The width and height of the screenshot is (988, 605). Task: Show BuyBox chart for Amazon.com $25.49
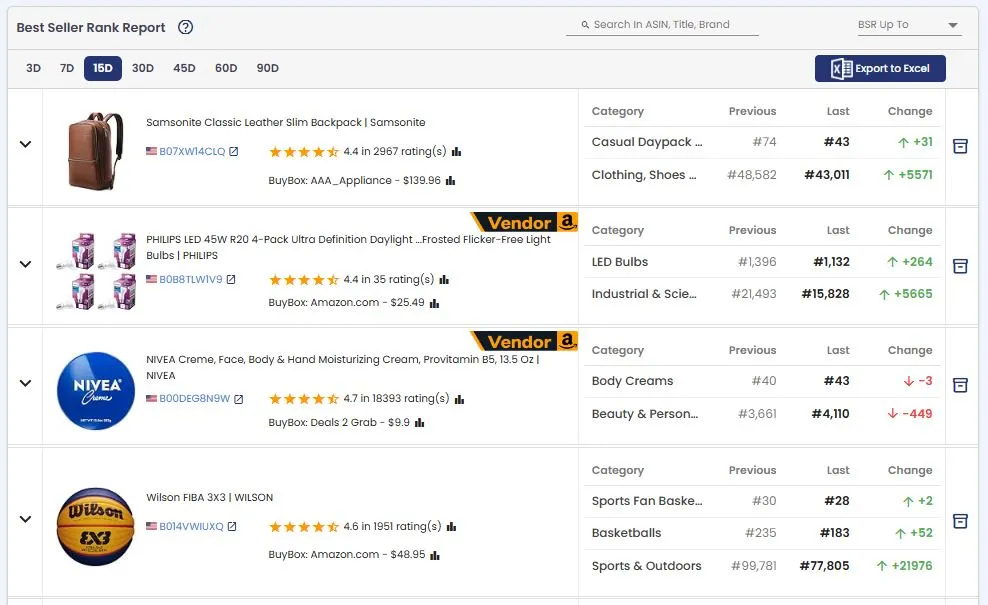coord(434,303)
